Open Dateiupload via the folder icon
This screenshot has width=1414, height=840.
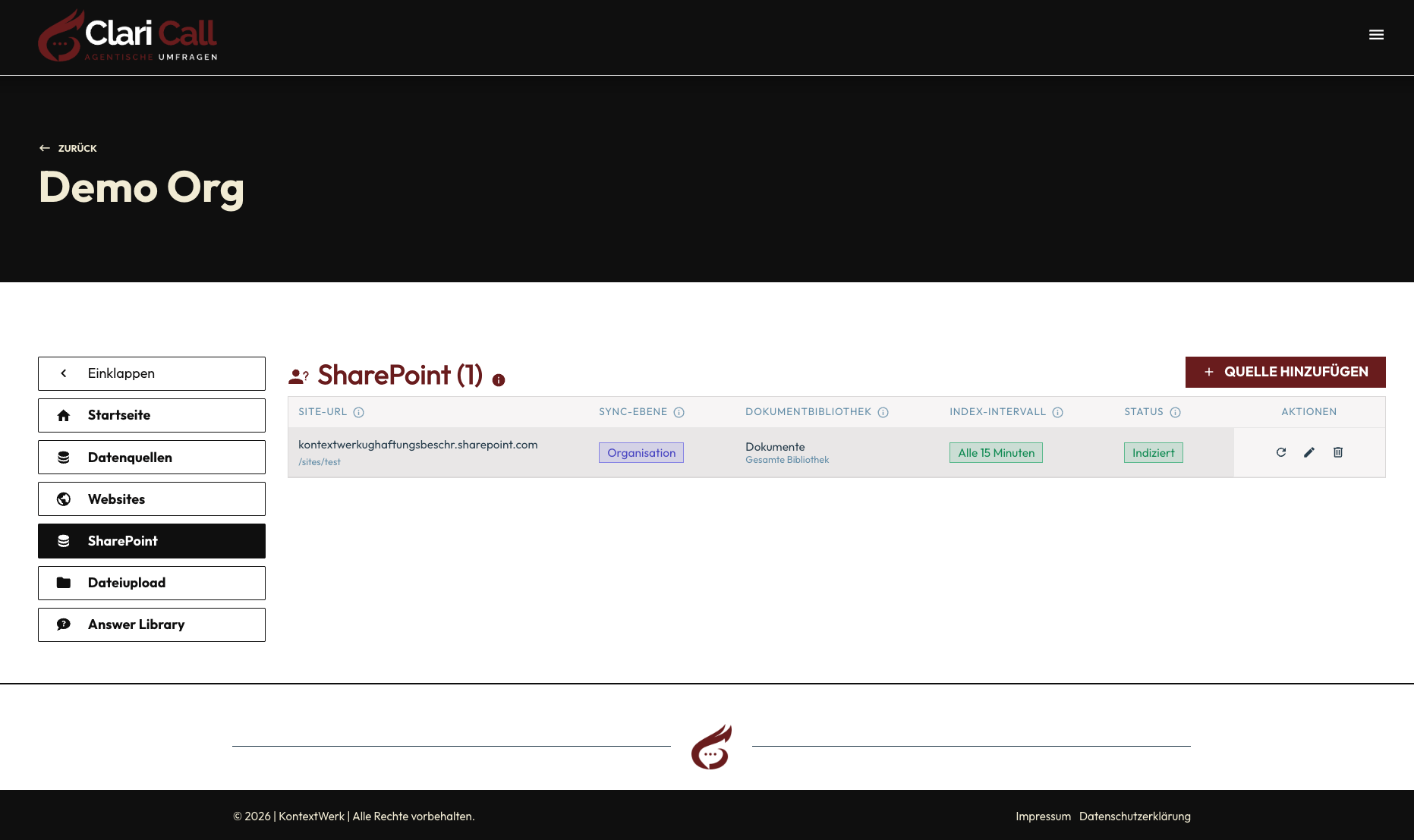coord(64,583)
